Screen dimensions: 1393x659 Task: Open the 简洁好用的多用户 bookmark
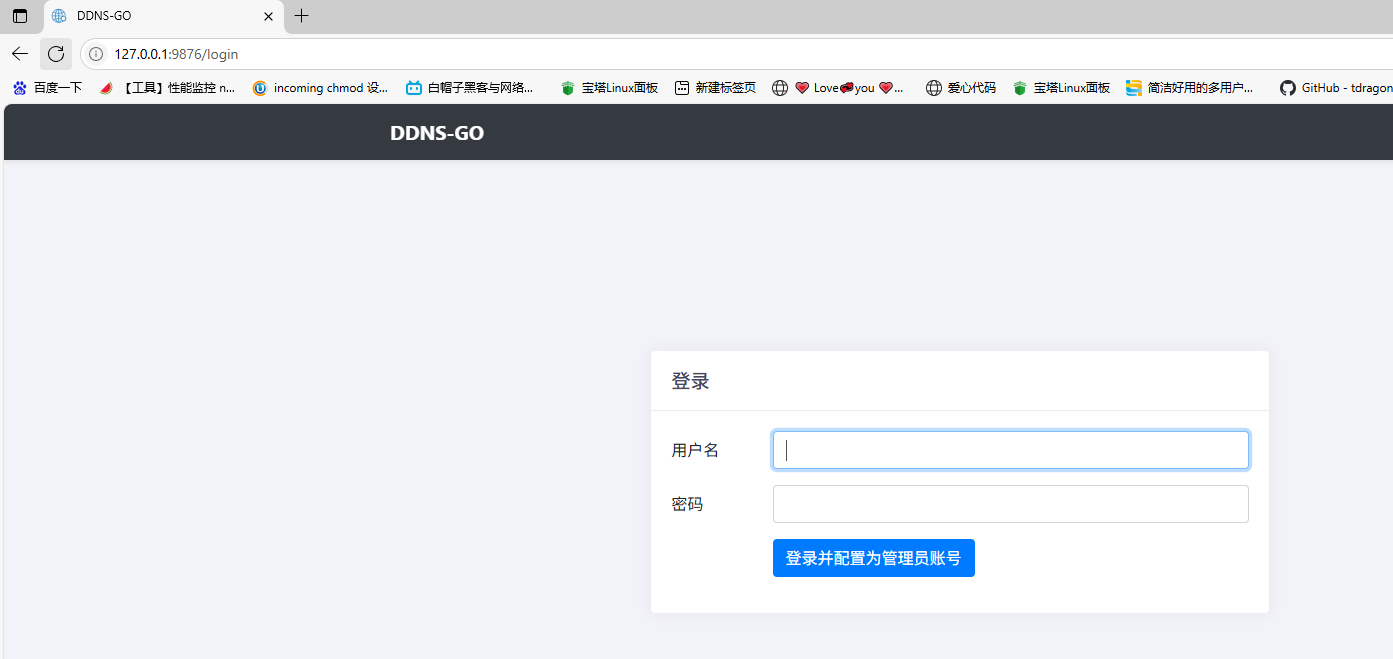tap(1190, 88)
